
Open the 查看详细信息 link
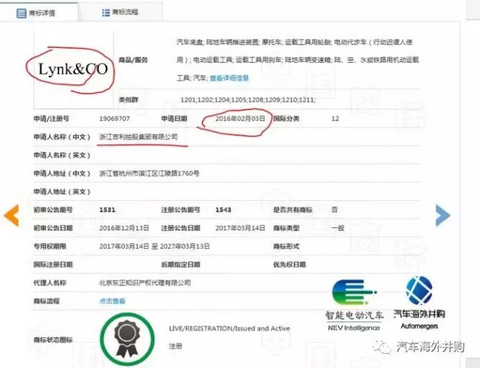coord(229,78)
